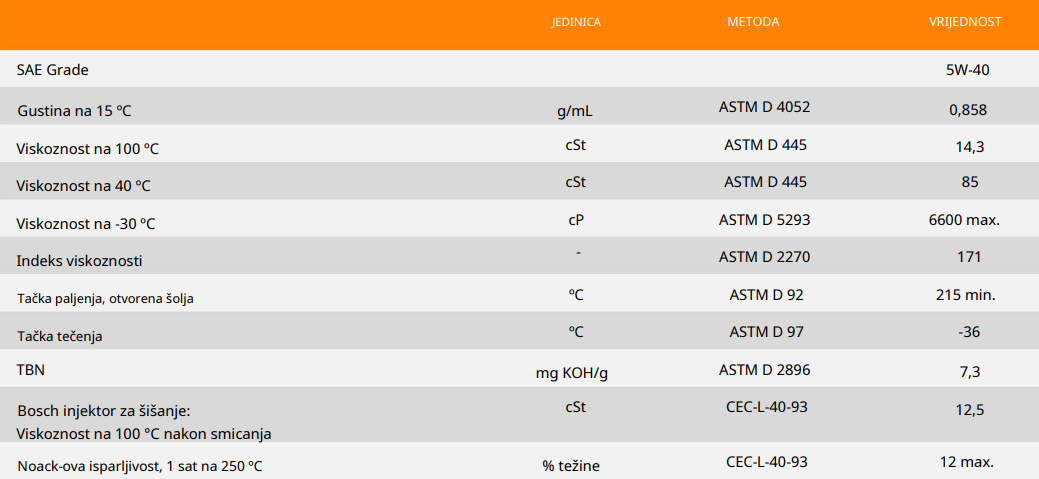Select the ASTM D 2270 method cell

pos(764,257)
